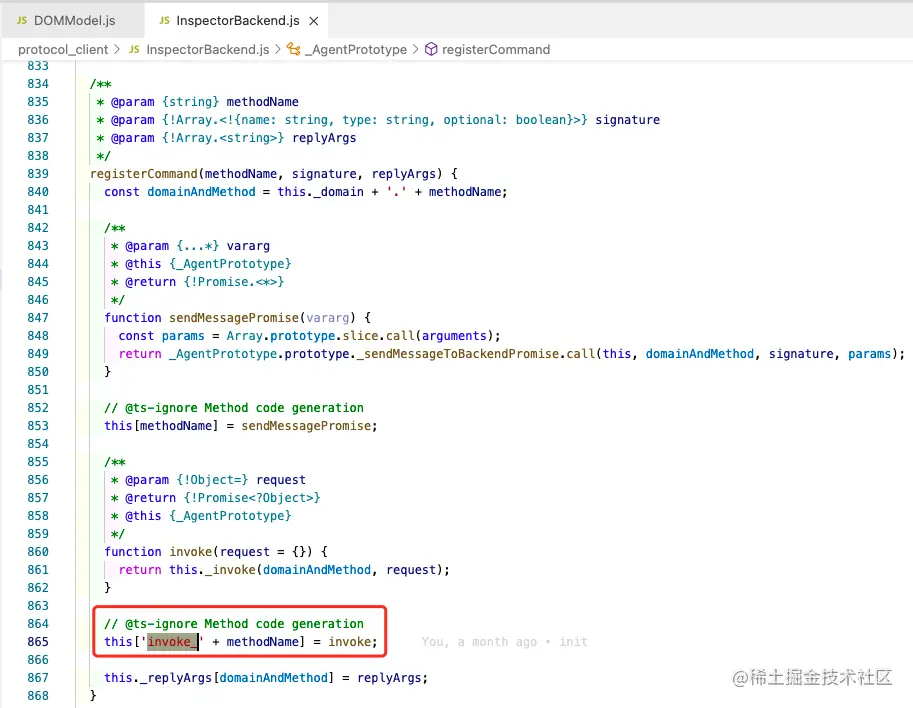The height and width of the screenshot is (708, 913).
Task: Select the InspectorBackend.js tab
Action: pos(237,21)
